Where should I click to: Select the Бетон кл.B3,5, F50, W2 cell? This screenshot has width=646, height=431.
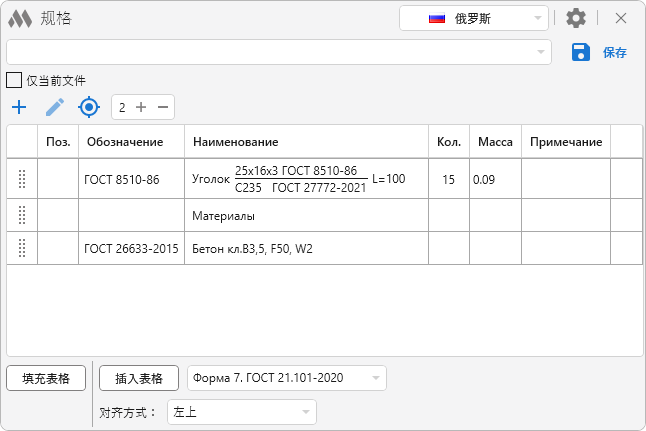[x=306, y=248]
